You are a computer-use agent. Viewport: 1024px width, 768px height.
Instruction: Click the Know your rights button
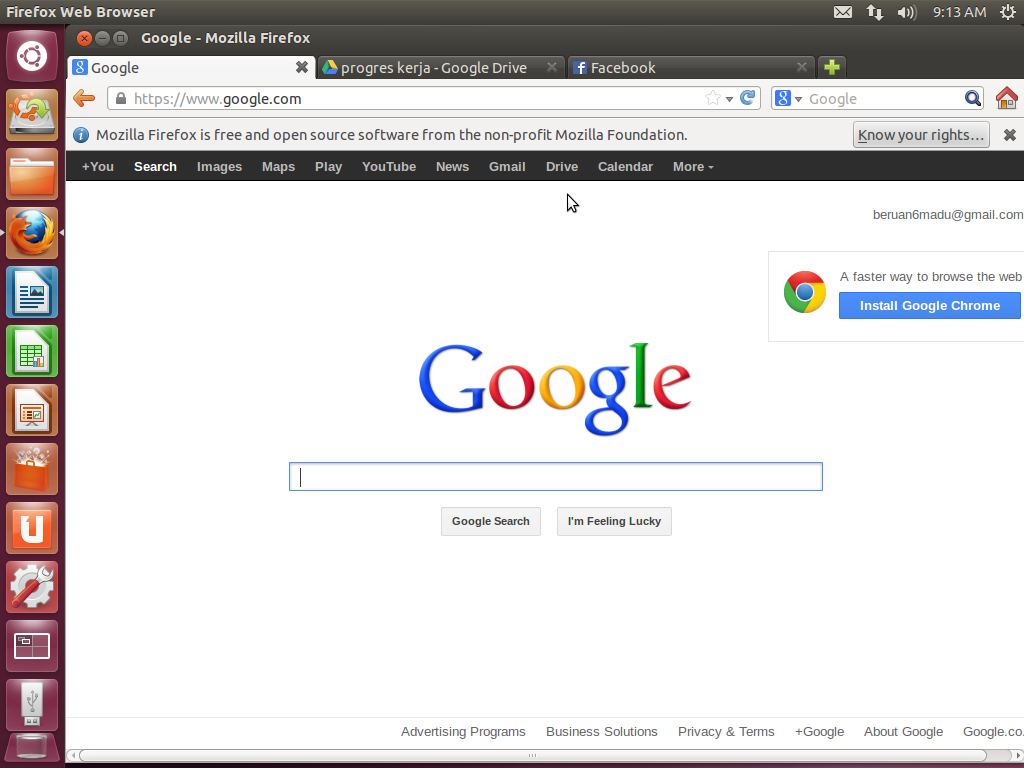[921, 135]
